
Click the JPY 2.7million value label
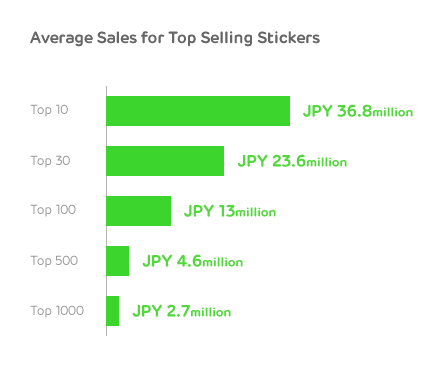pos(182,311)
